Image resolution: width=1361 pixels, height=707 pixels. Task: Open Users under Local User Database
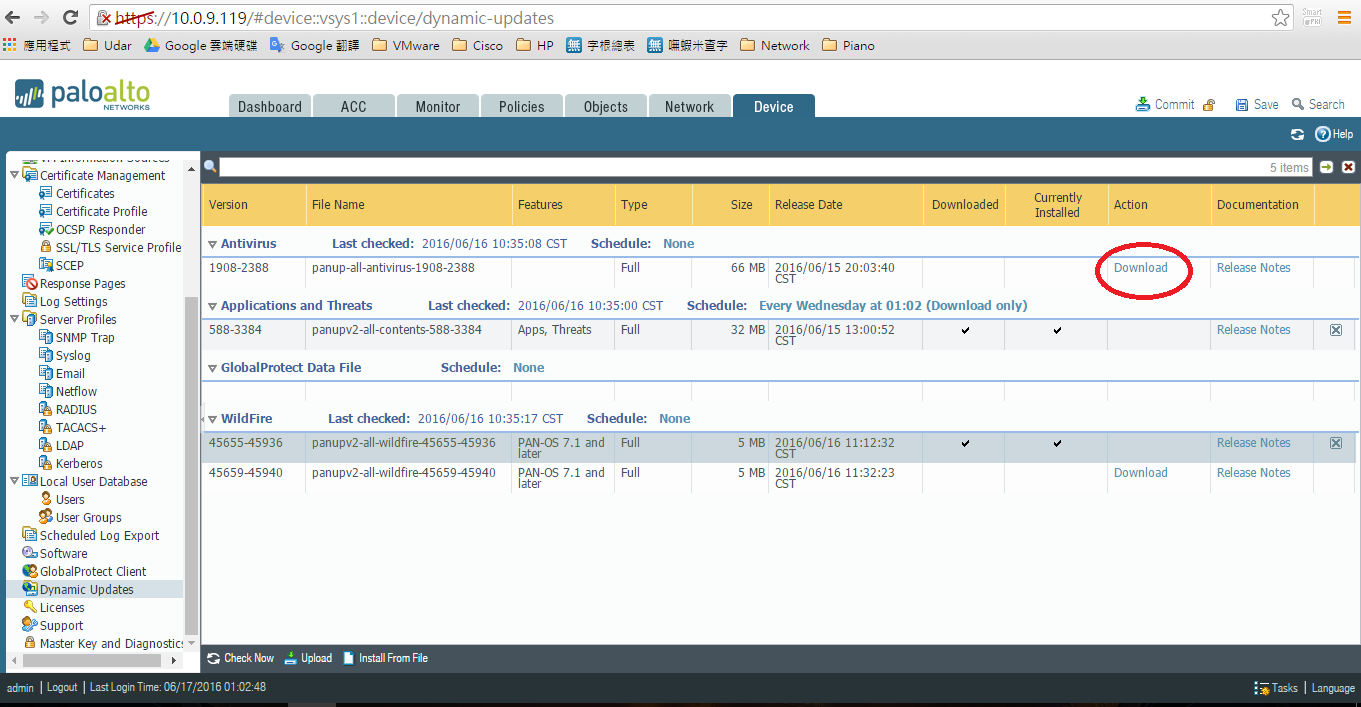click(70, 500)
